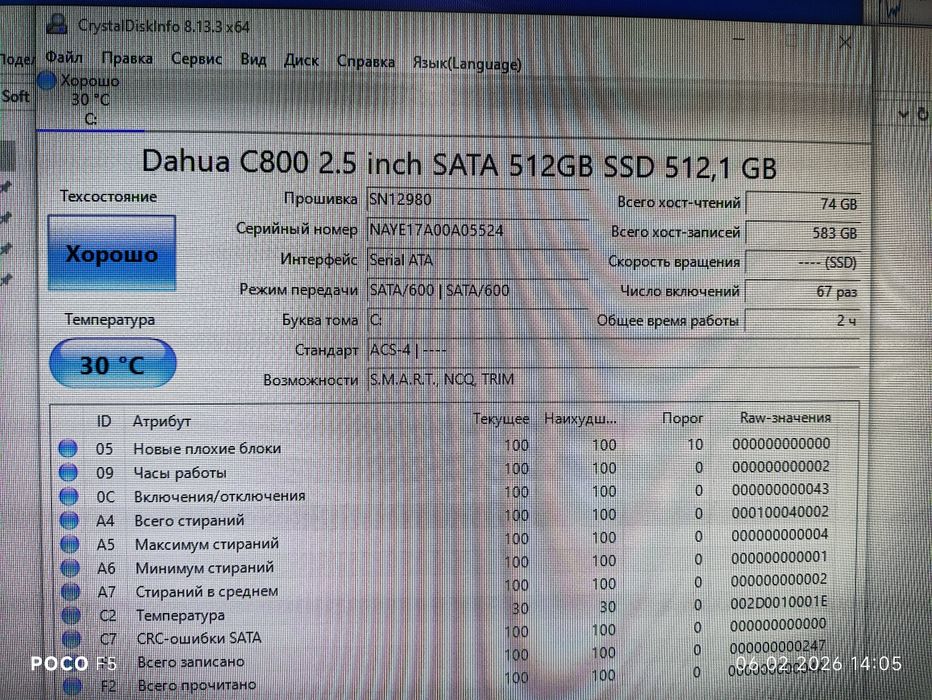The height and width of the screenshot is (700, 932).
Task: Open the Вид menu
Action: (x=253, y=60)
